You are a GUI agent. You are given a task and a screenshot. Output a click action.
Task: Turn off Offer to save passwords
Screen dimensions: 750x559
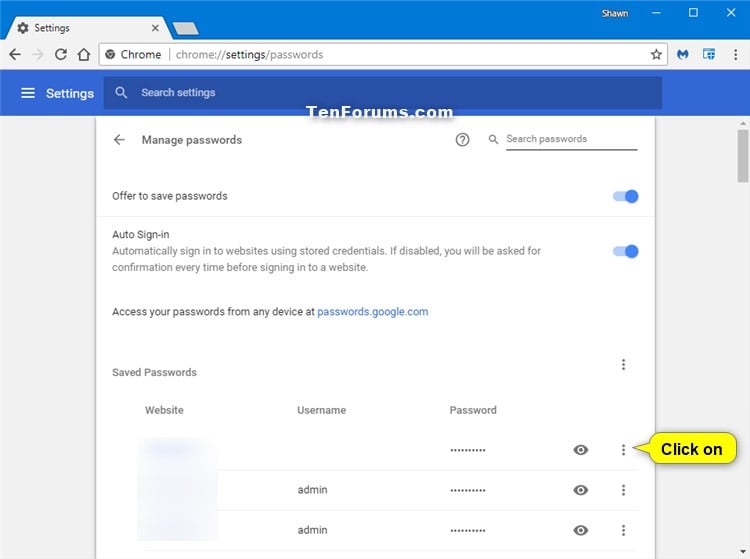point(626,197)
